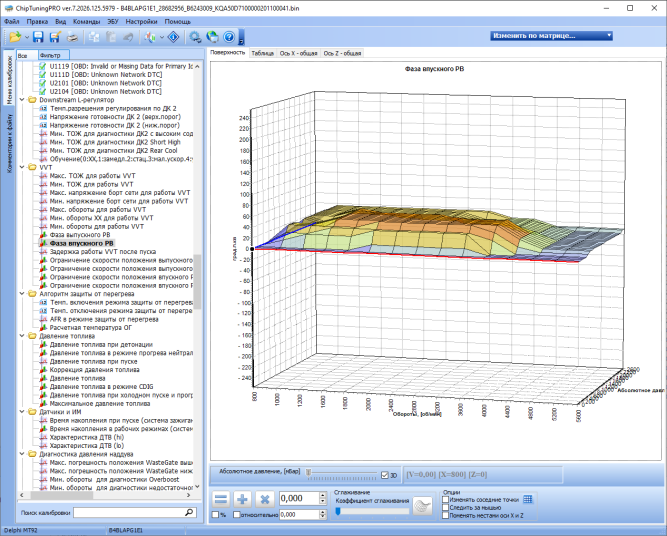Enable the % checkbox

(x=215, y=515)
